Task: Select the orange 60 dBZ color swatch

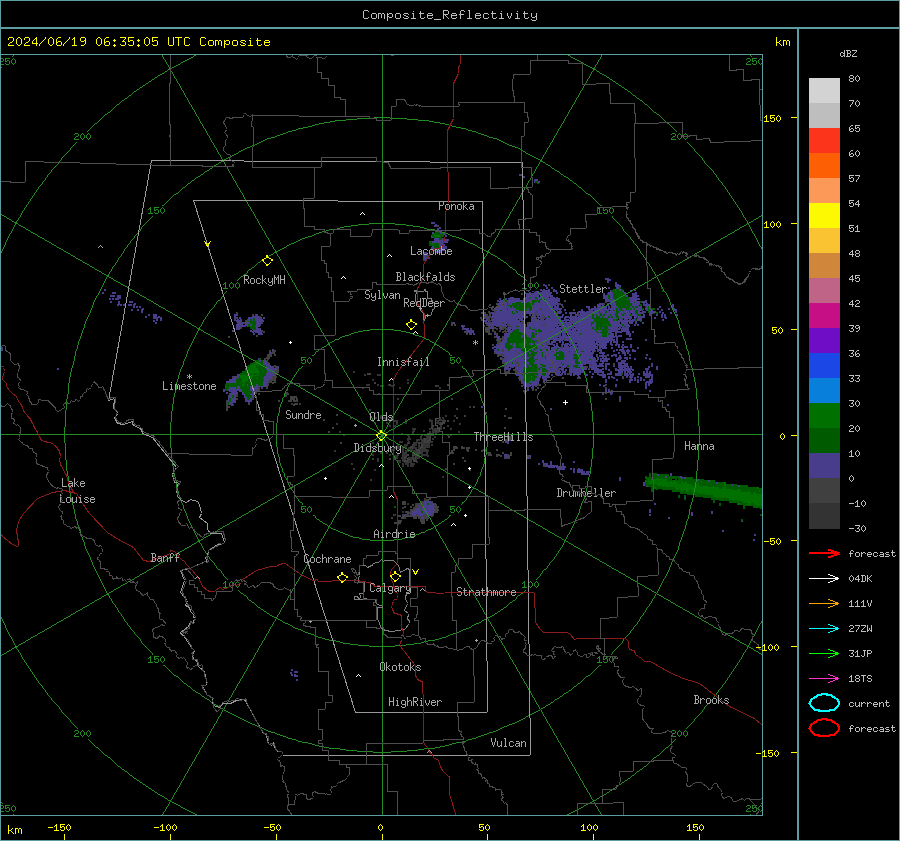Action: (824, 165)
